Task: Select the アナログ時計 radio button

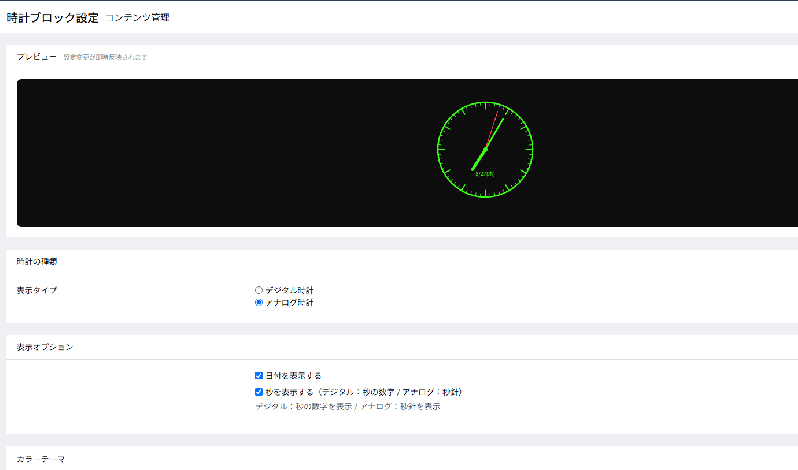Action: tap(259, 303)
